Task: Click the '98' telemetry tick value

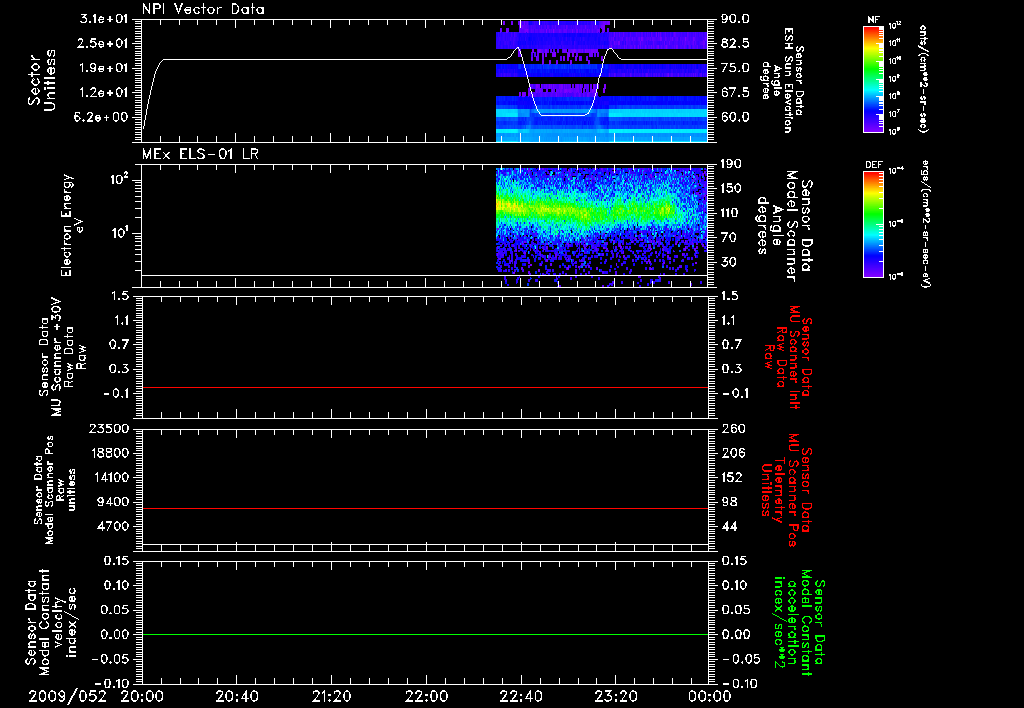Action: point(729,502)
